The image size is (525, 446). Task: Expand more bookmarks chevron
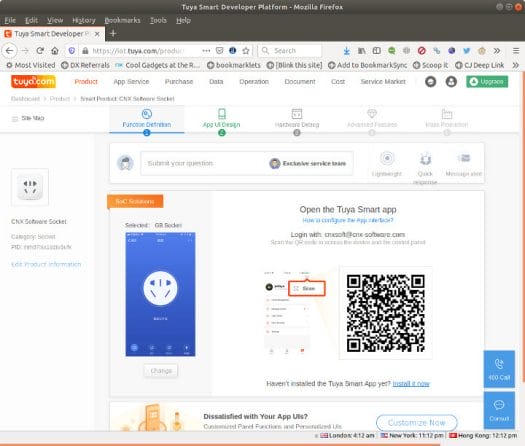pos(516,65)
